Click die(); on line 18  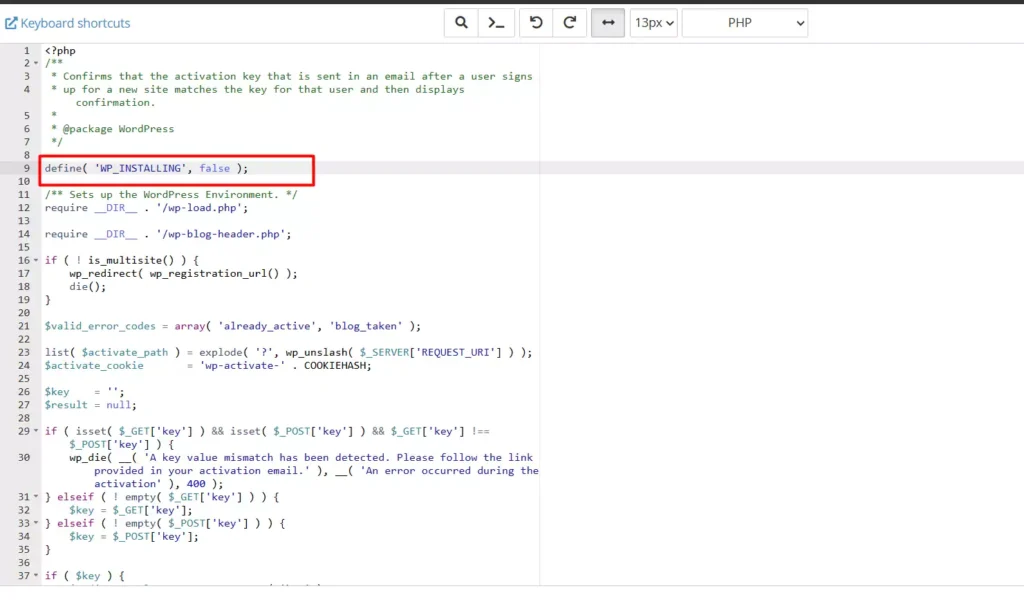click(88, 287)
